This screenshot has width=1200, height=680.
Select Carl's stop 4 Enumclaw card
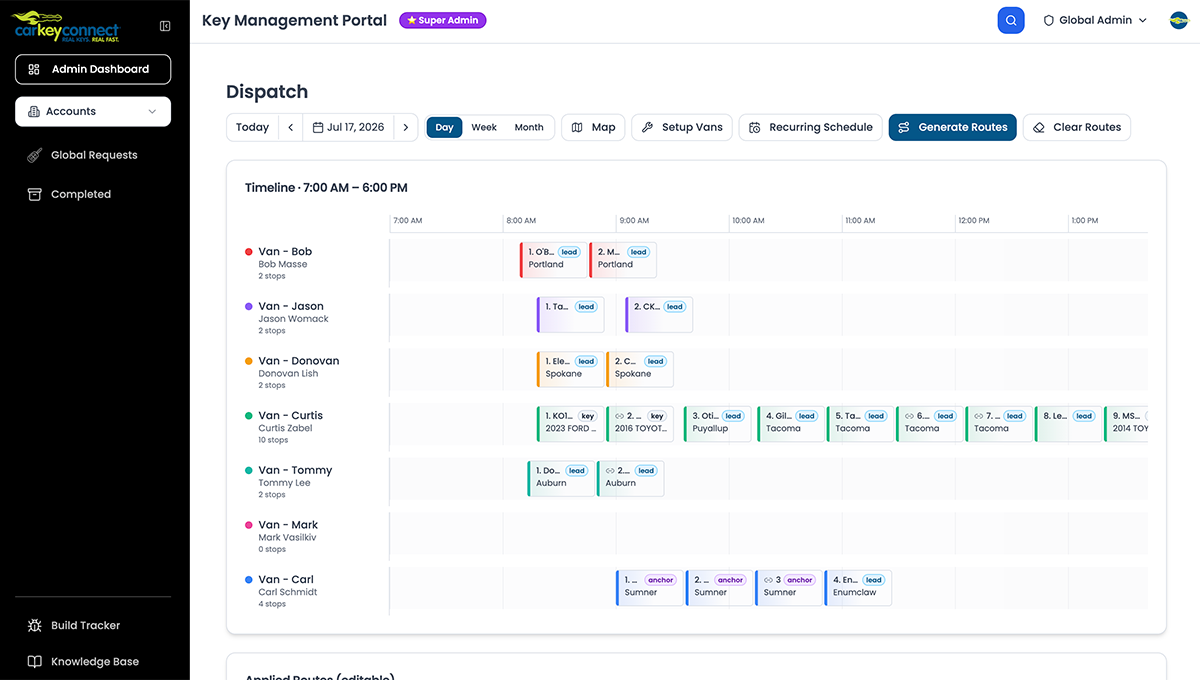tap(858, 587)
